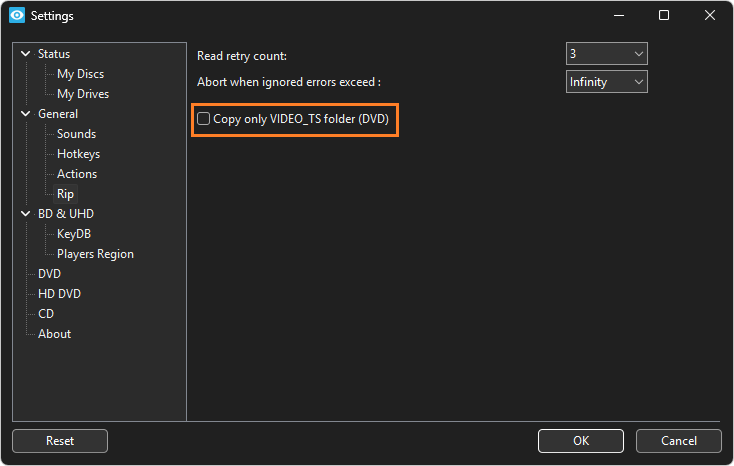Confirm settings with the OK button
734x466 pixels.
pyautogui.click(x=581, y=441)
